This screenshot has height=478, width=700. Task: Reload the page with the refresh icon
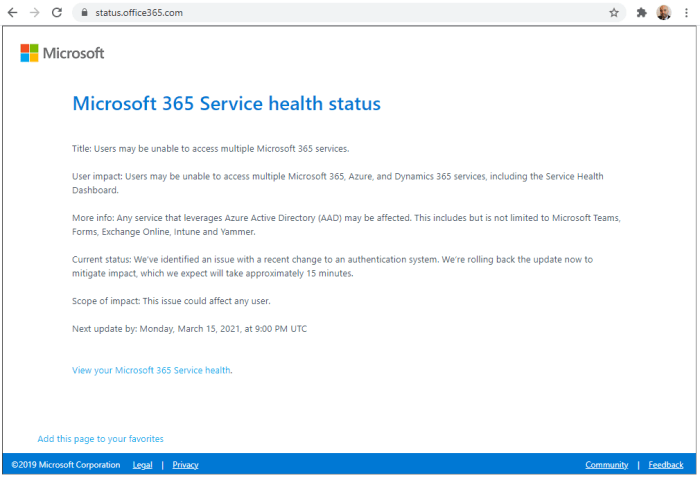(x=57, y=12)
